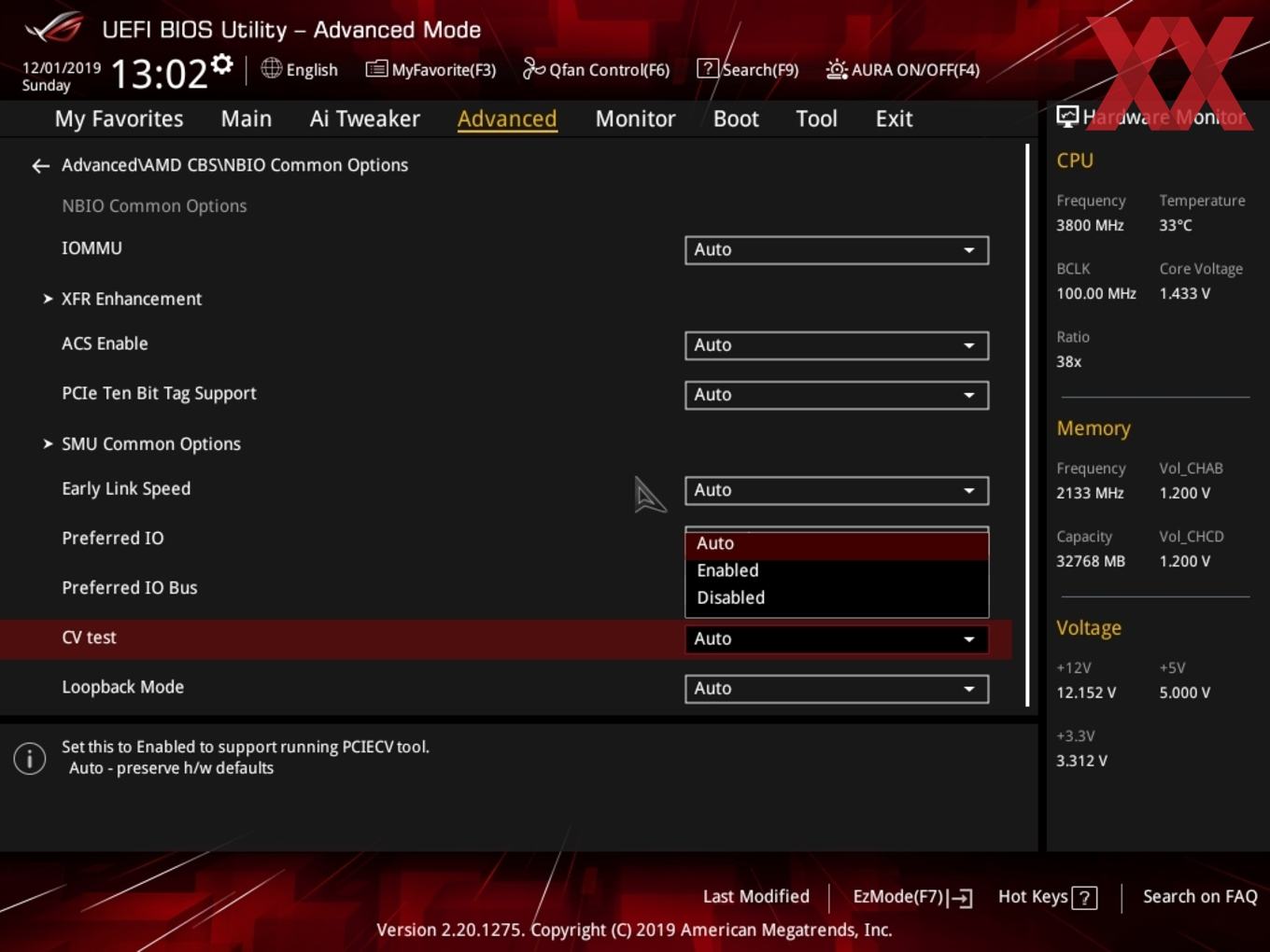Click the Hot Keys question mark box
1270x952 pixels.
tap(1084, 898)
